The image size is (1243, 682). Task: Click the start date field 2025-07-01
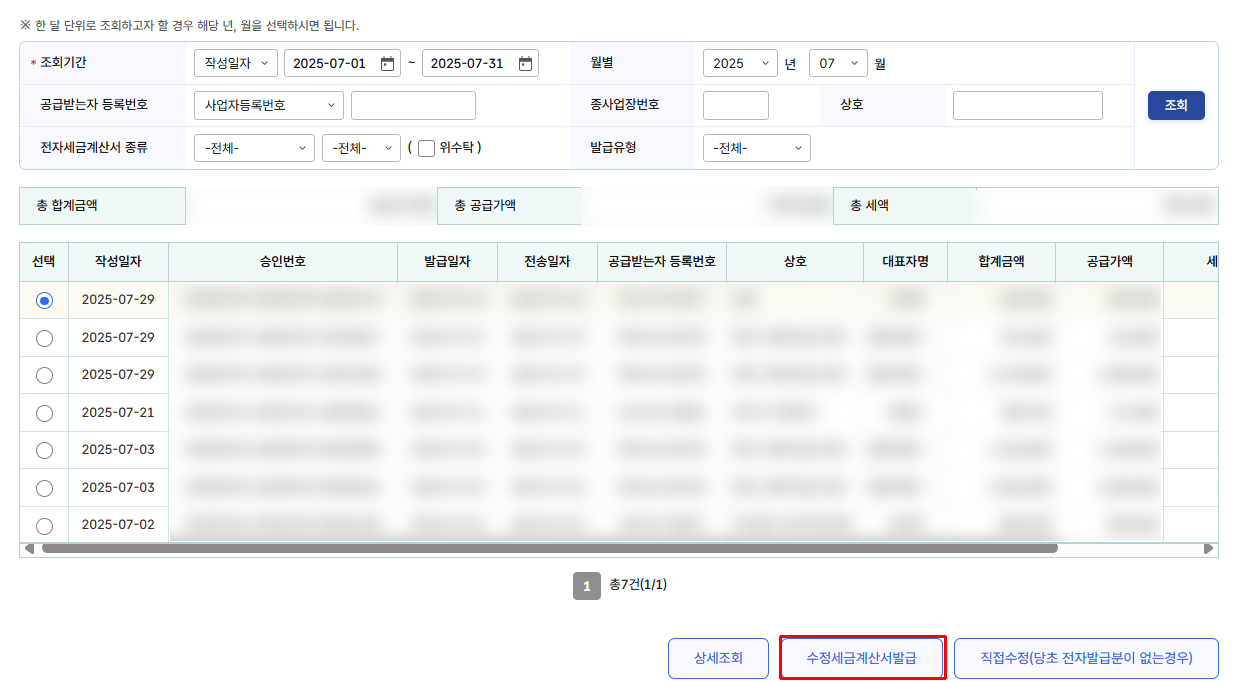point(342,63)
